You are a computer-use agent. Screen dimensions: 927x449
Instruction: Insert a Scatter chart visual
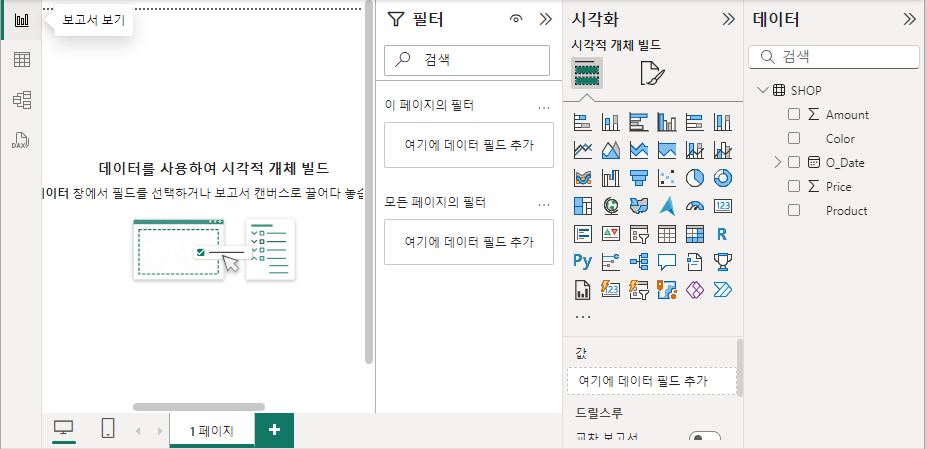[x=667, y=177]
